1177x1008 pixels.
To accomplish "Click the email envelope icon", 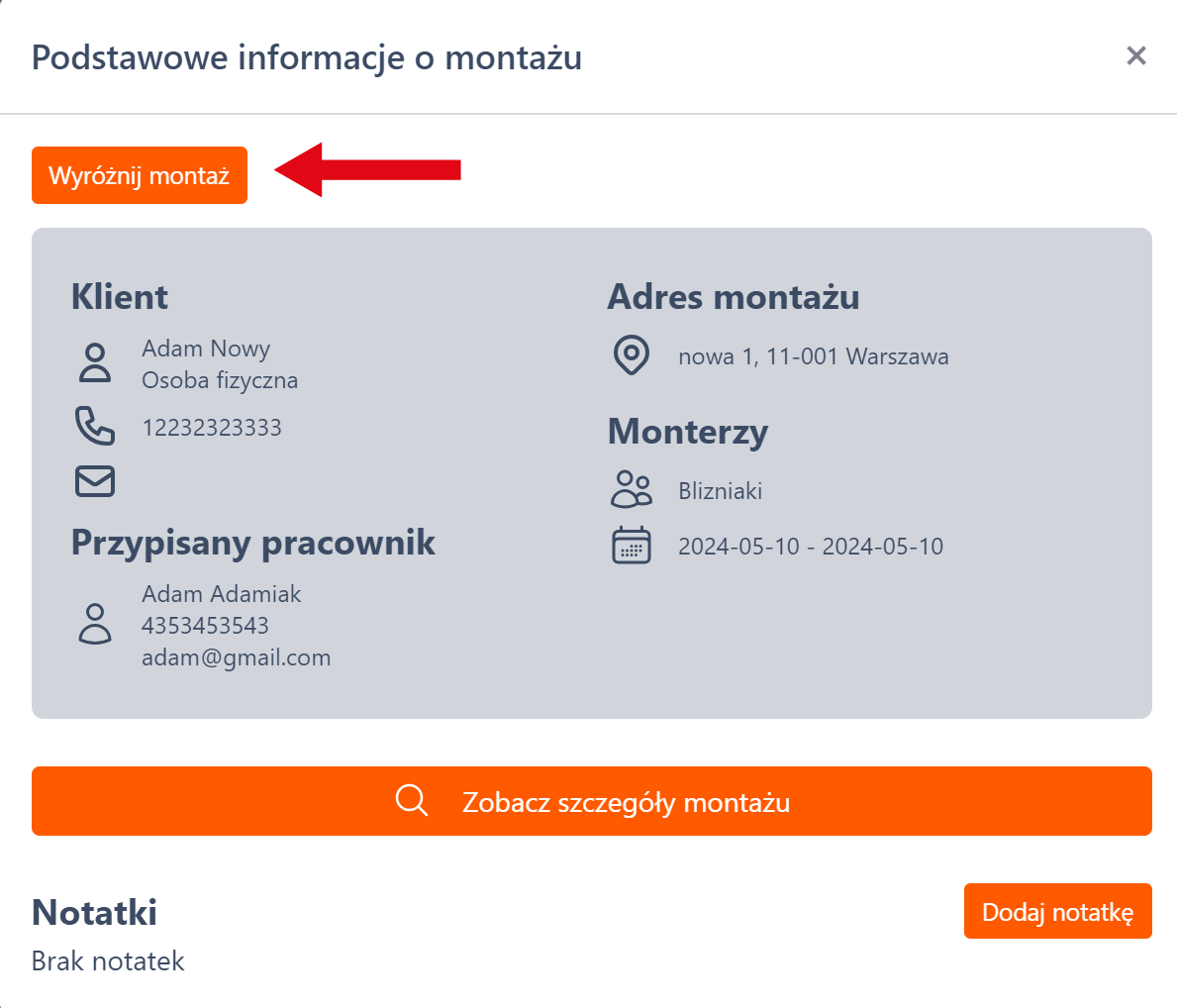I will pyautogui.click(x=95, y=481).
